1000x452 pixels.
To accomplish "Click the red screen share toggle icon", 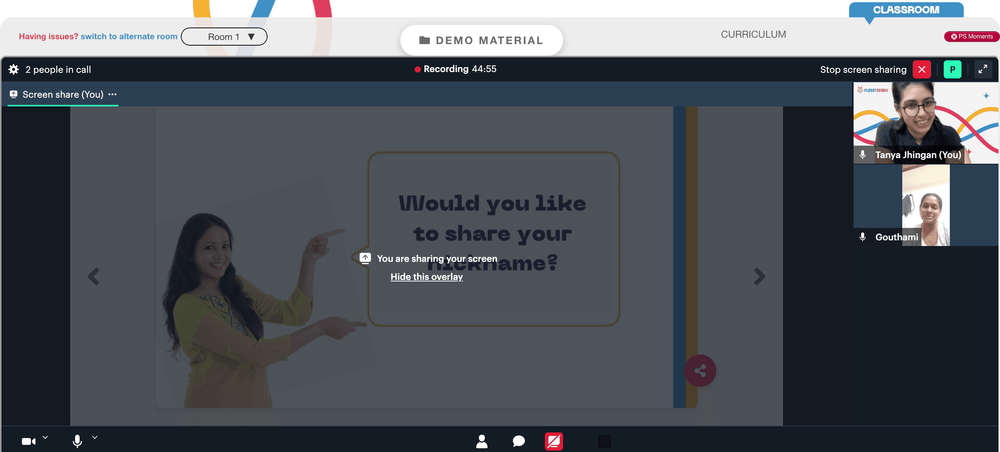I will pos(554,441).
